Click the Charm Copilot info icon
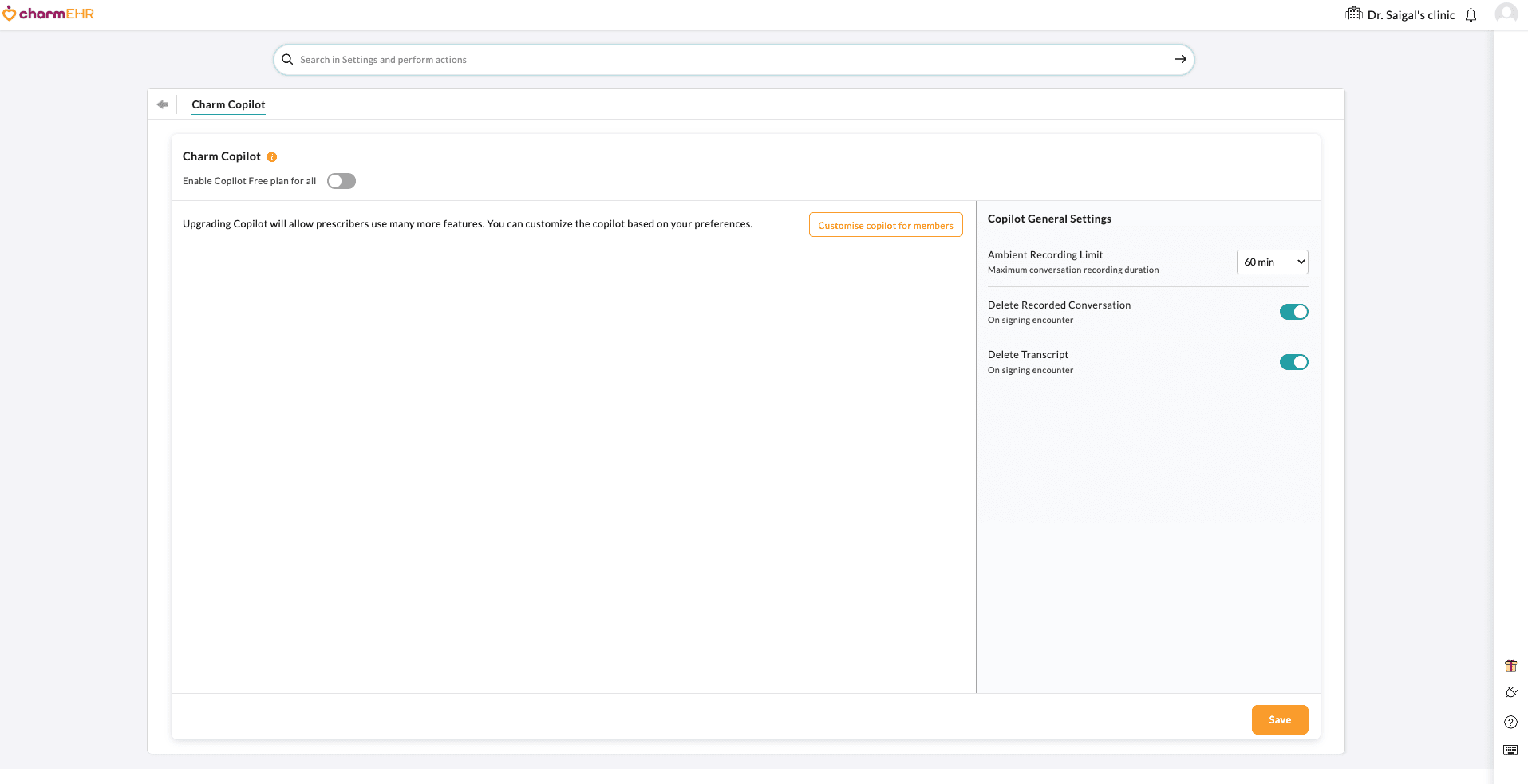This screenshot has height=784, width=1528. 272,157
